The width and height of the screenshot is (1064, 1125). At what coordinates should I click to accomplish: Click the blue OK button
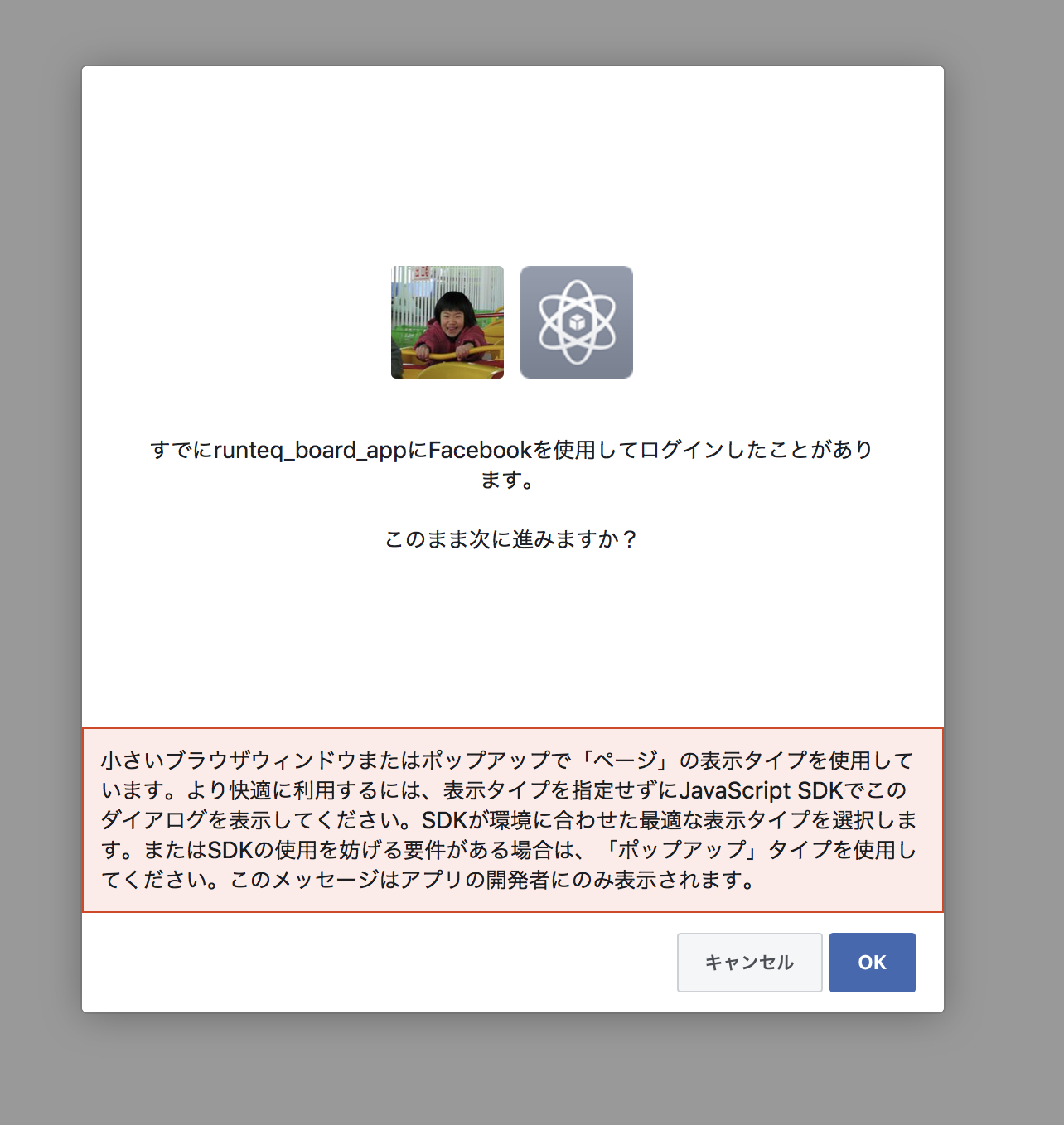pyautogui.click(x=872, y=962)
